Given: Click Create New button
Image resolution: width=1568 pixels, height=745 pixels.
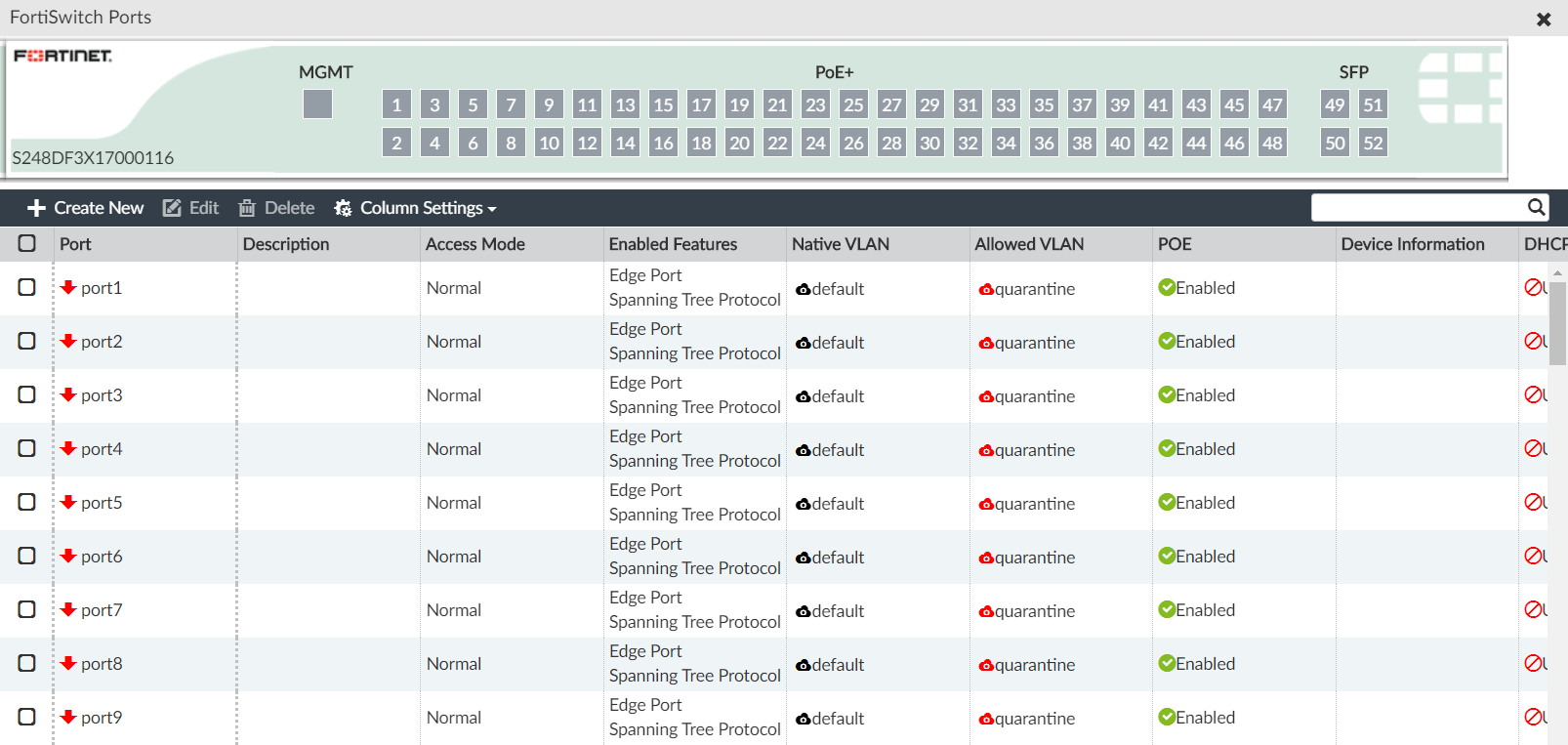Looking at the screenshot, I should point(86,208).
